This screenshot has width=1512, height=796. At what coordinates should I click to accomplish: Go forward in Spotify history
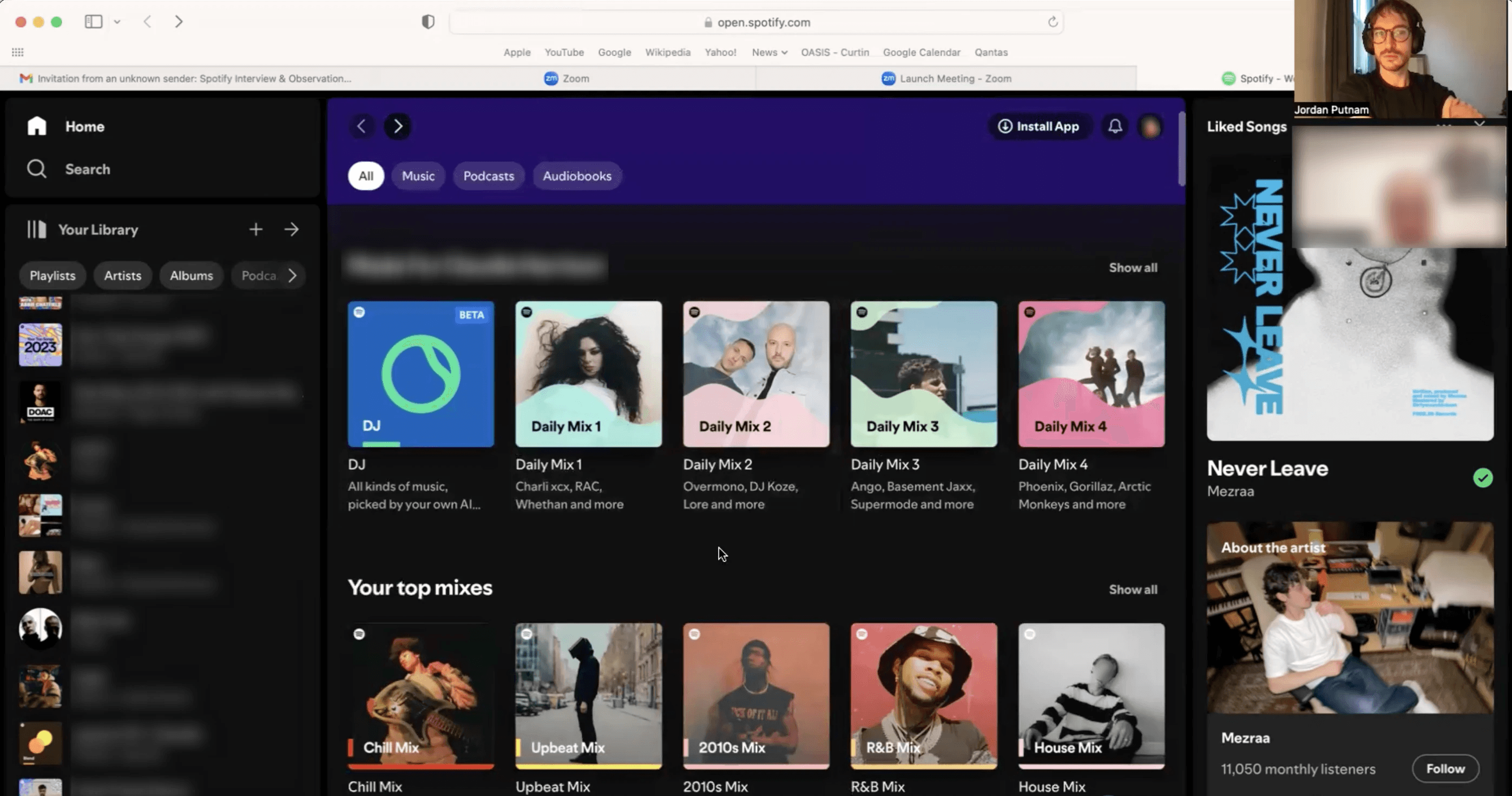tap(398, 126)
